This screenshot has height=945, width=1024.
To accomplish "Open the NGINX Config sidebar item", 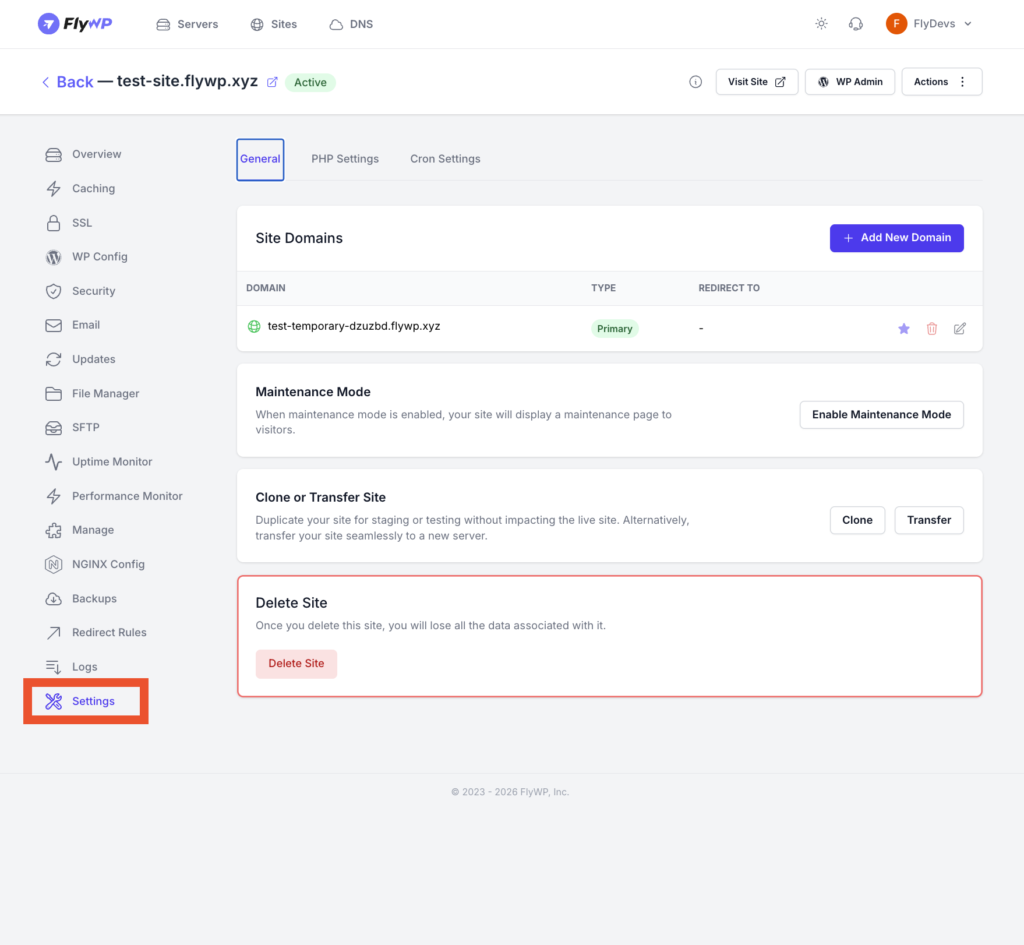I will click(x=108, y=564).
